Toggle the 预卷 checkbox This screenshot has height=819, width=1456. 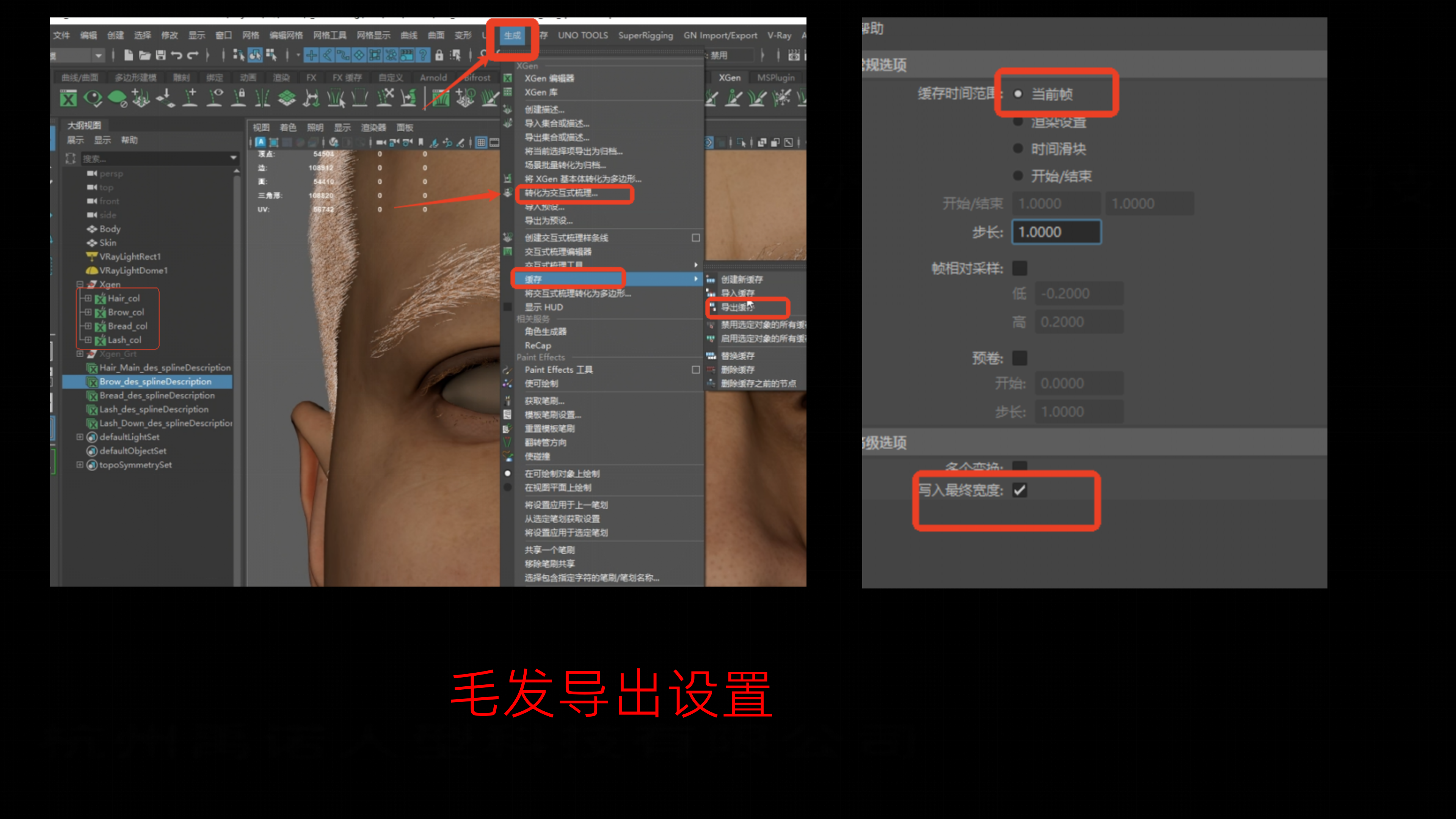[1020, 358]
